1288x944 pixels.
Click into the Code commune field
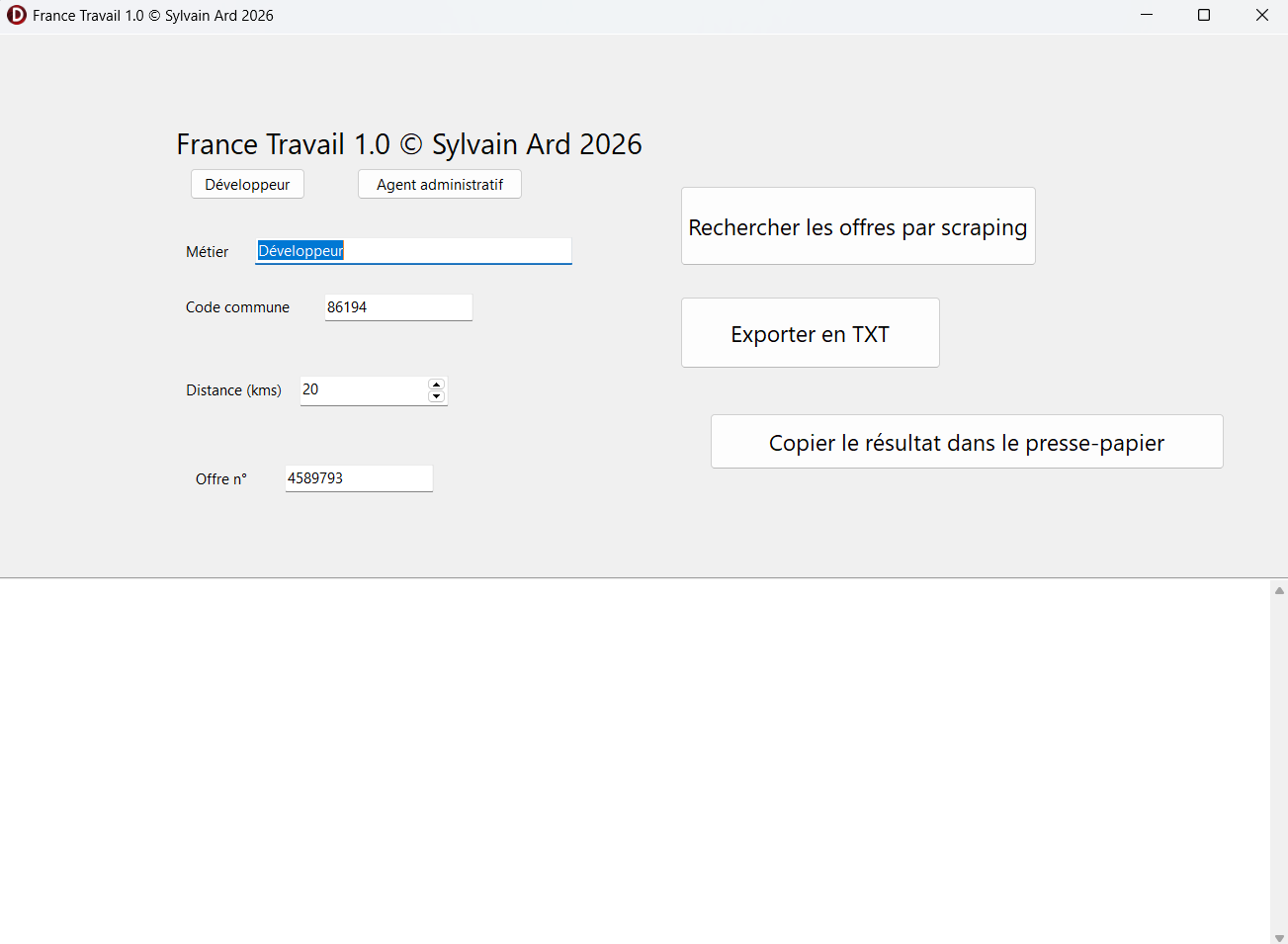[398, 307]
